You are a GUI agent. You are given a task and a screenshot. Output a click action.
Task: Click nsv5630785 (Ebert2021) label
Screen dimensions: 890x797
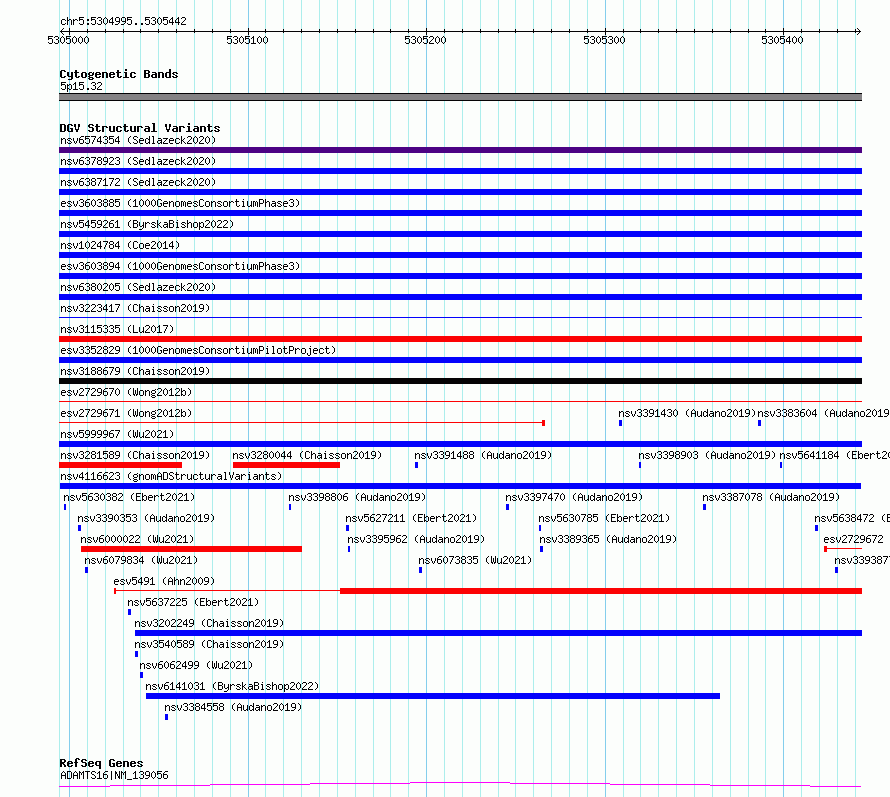[604, 518]
